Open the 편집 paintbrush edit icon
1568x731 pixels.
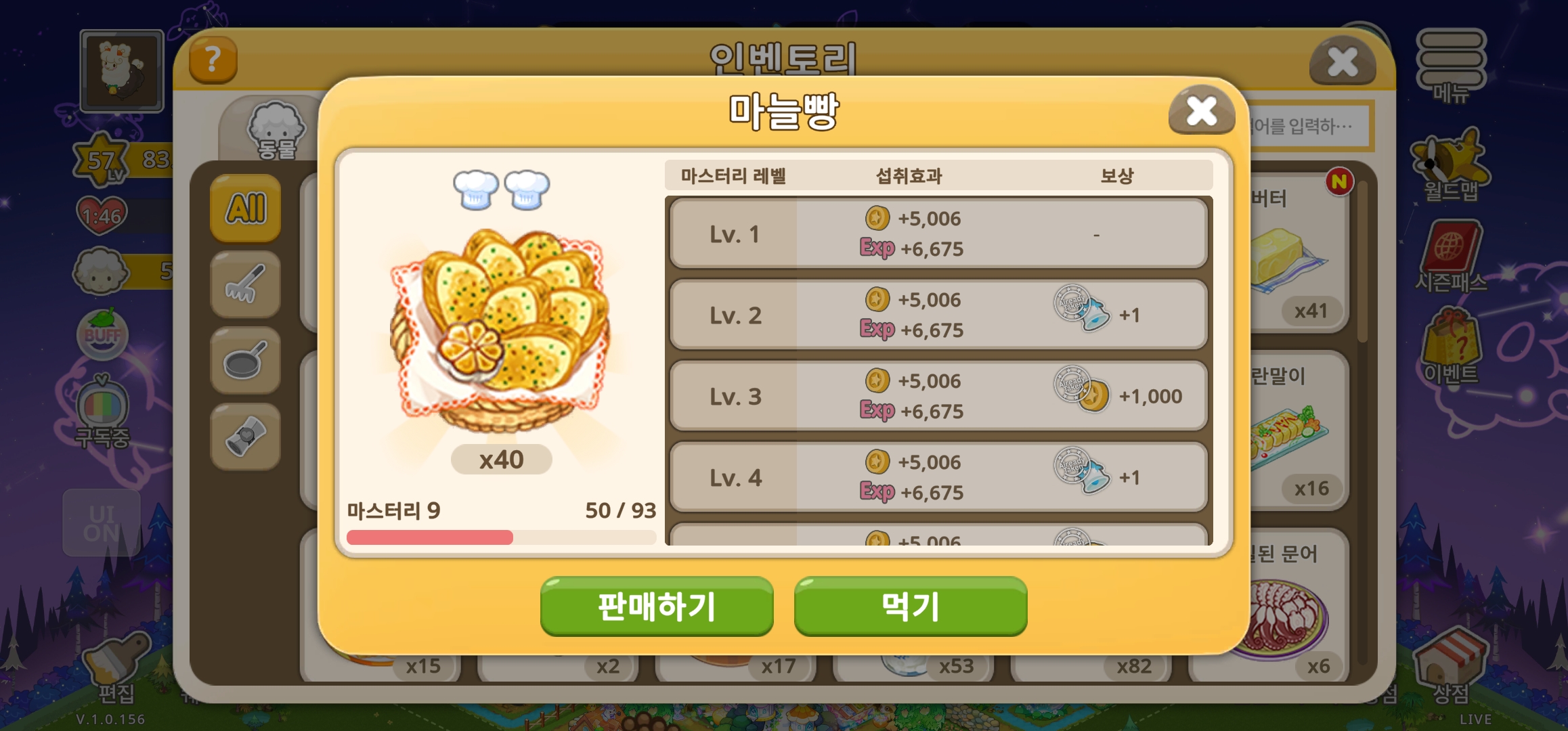click(x=116, y=668)
